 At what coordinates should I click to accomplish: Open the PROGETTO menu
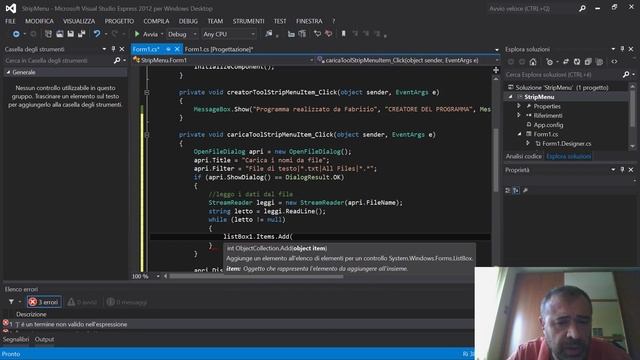point(119,21)
